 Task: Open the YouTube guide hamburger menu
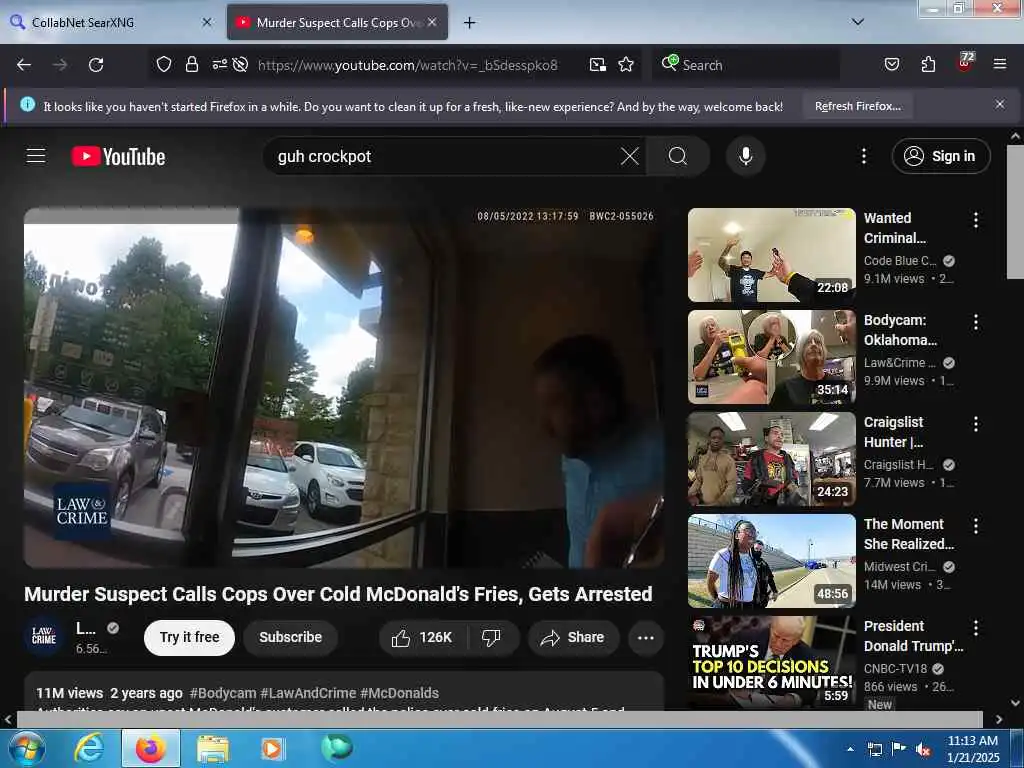36,156
